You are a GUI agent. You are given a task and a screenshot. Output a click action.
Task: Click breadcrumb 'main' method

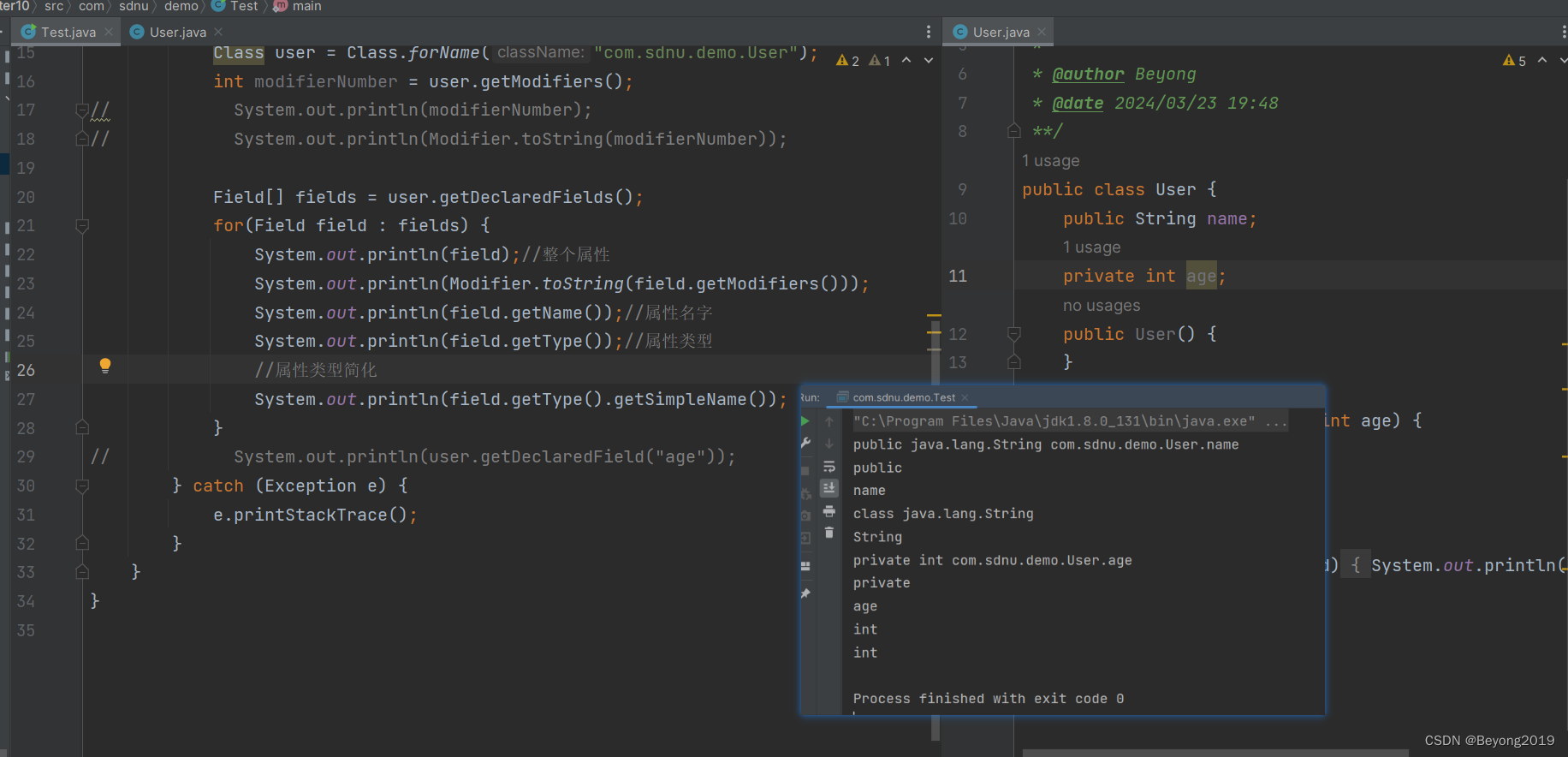298,6
